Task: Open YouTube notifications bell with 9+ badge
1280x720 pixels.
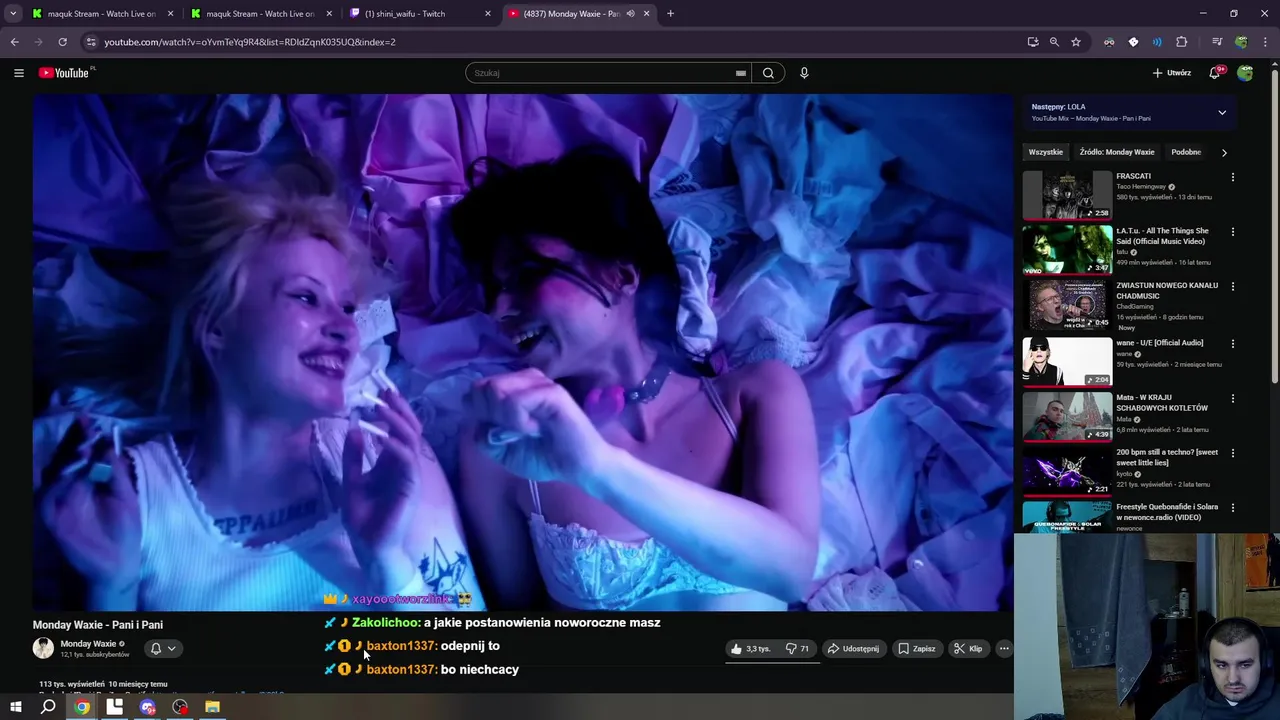Action: (1215, 73)
